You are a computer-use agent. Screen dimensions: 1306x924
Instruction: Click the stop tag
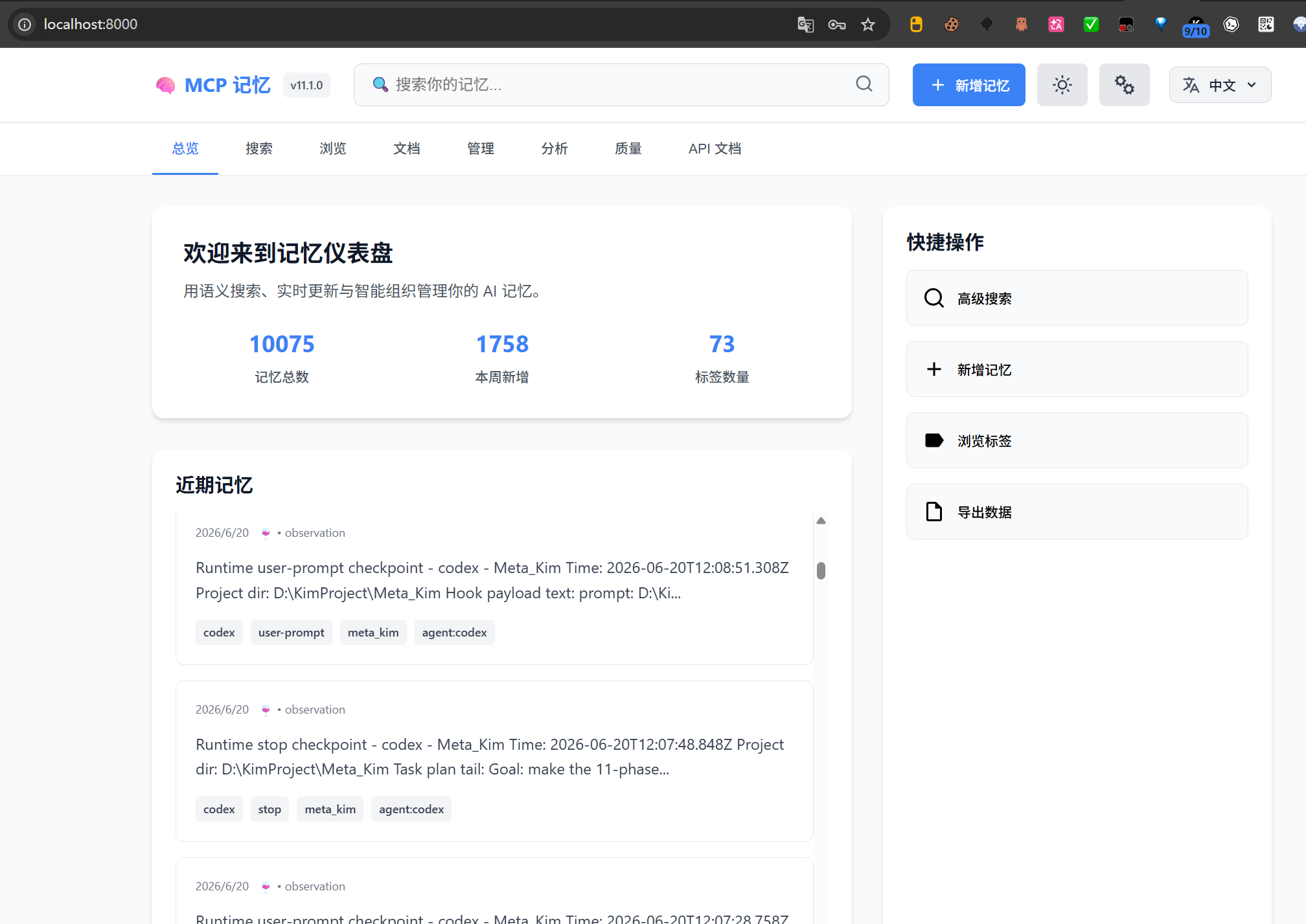click(269, 809)
